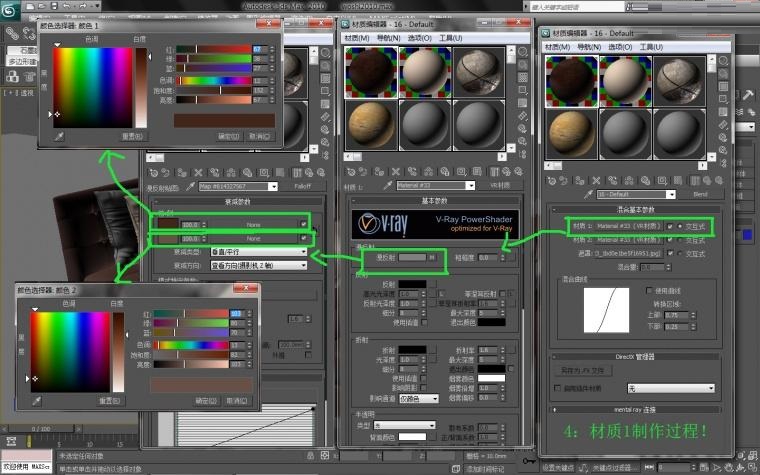Image resolution: width=760 pixels, height=475 pixels.
Task: Enable 使用曲线 checkbox in mix curve
Action: (x=649, y=290)
